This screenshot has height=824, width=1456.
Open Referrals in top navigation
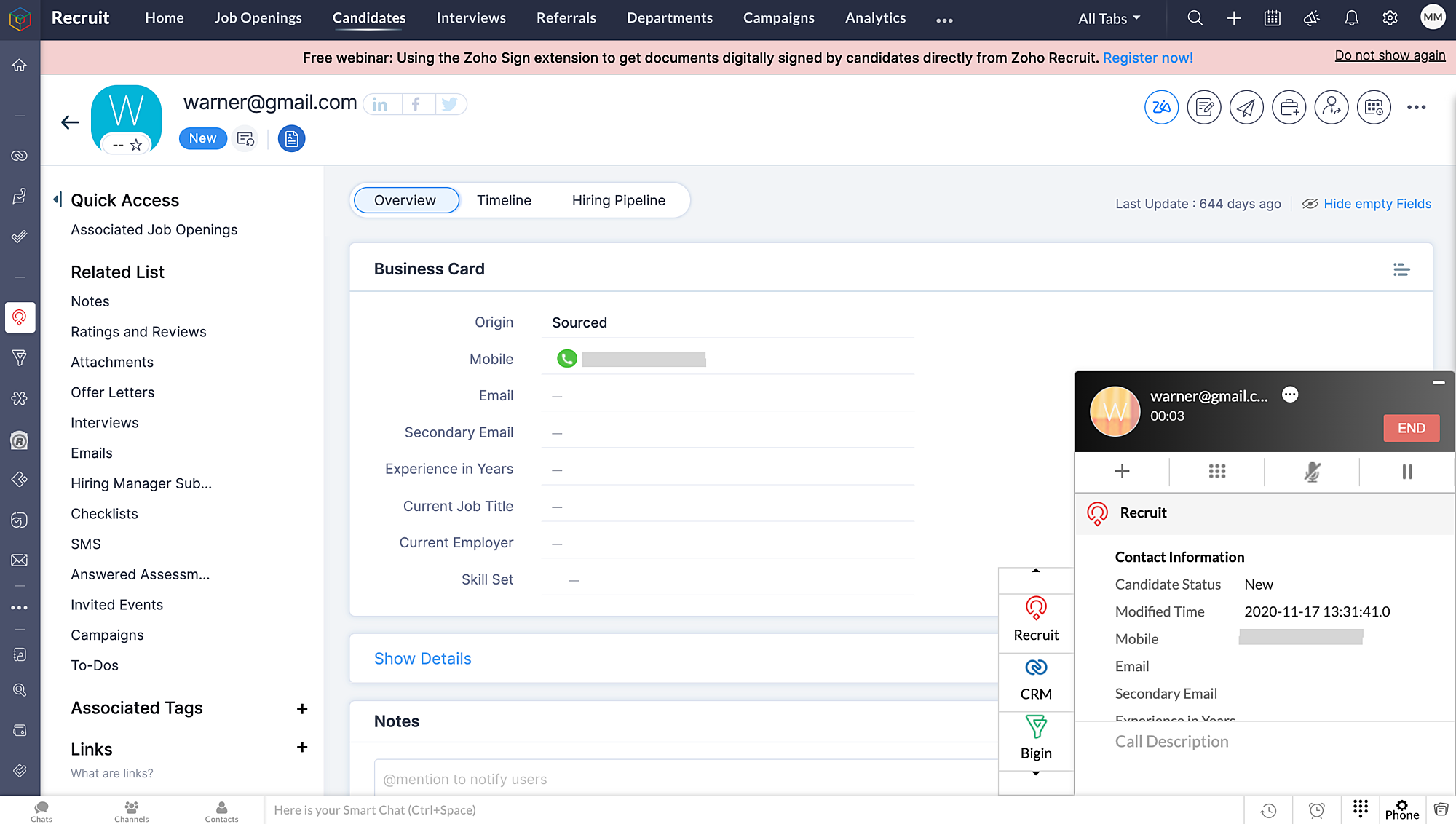click(x=566, y=18)
